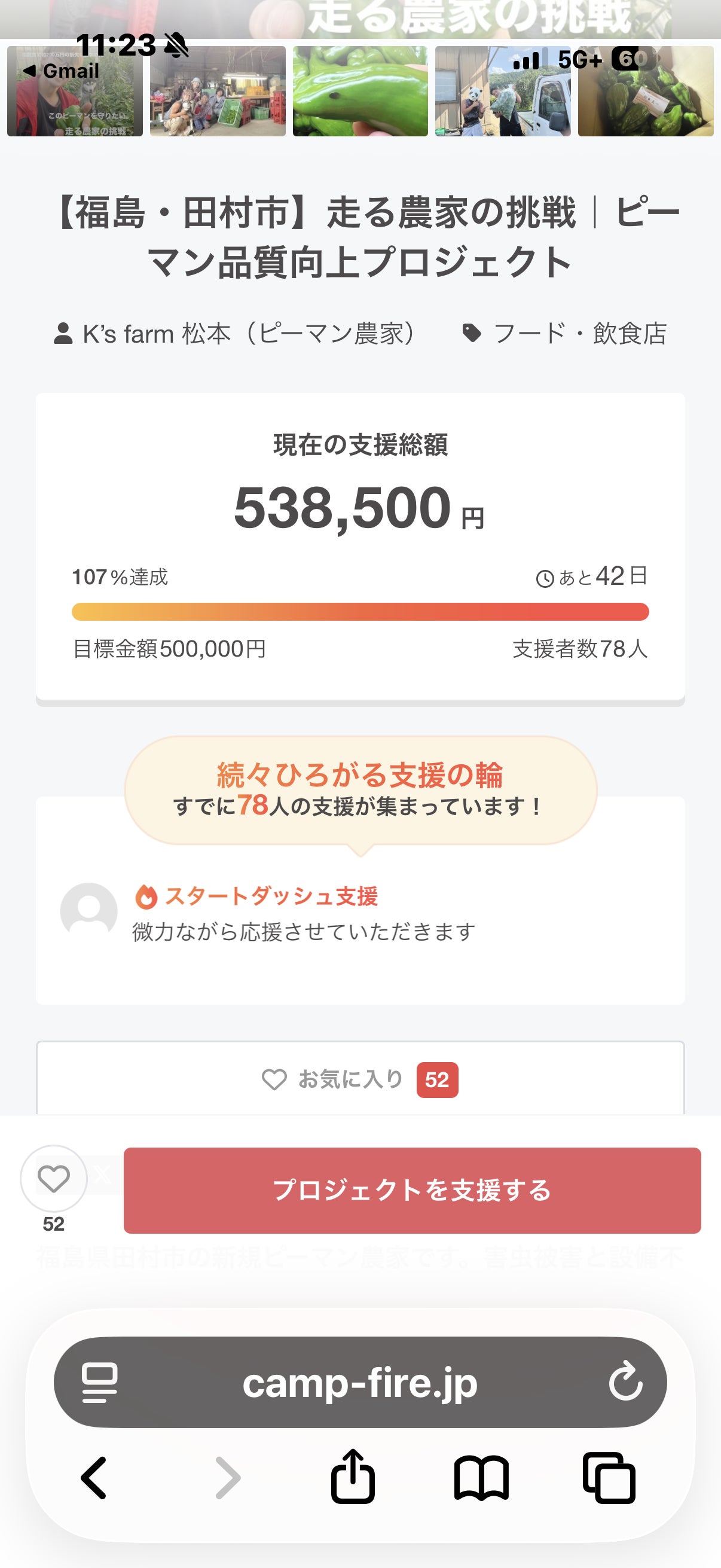Tap the camp-fire.jp address field
Image resolution: width=721 pixels, height=1568 pixels.
coord(359,1383)
